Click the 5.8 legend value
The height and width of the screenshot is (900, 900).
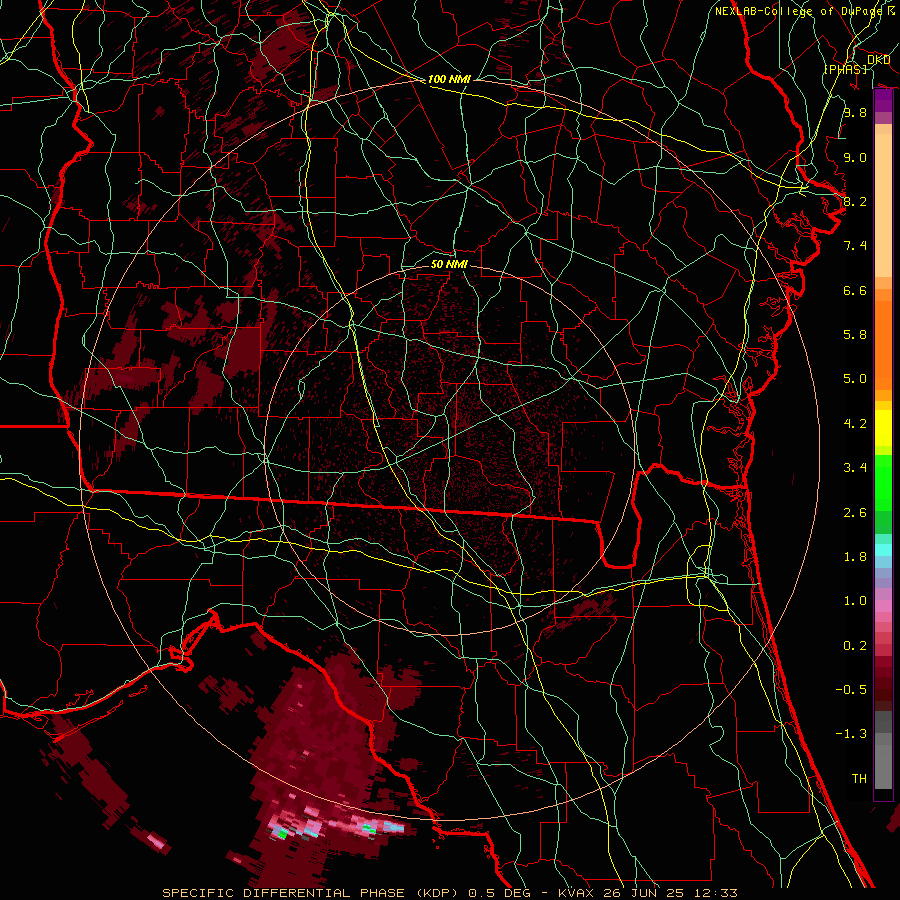tap(855, 335)
